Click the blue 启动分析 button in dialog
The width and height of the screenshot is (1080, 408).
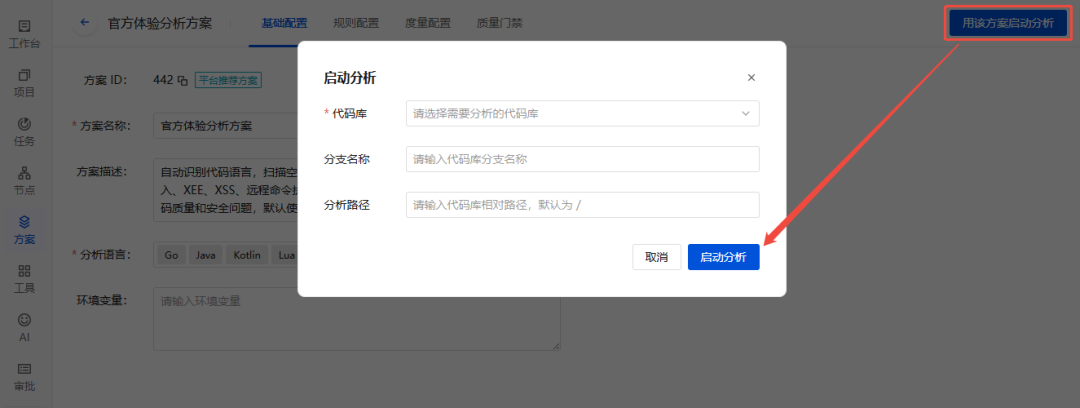pyautogui.click(x=723, y=257)
